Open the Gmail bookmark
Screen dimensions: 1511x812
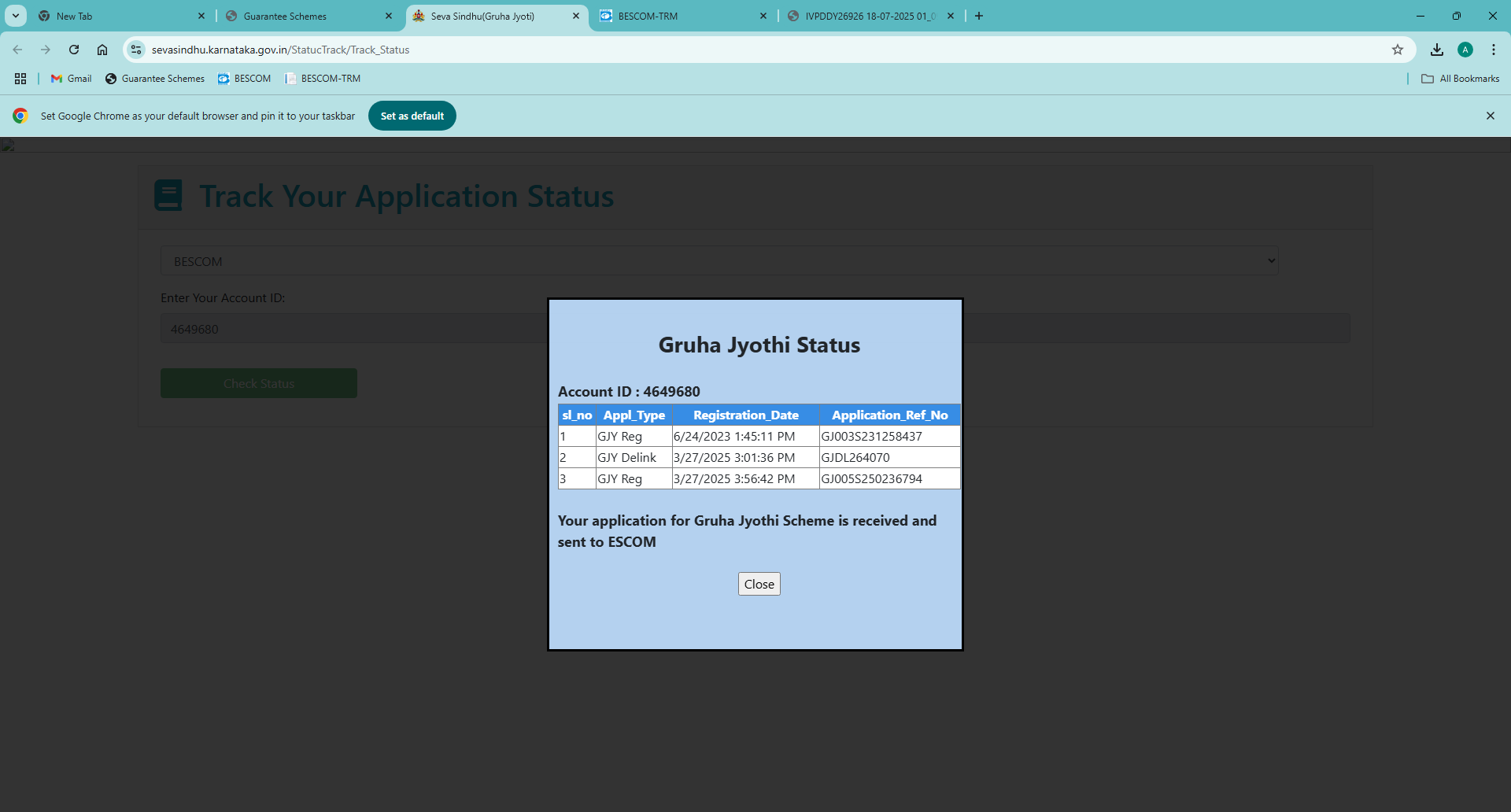tap(72, 79)
